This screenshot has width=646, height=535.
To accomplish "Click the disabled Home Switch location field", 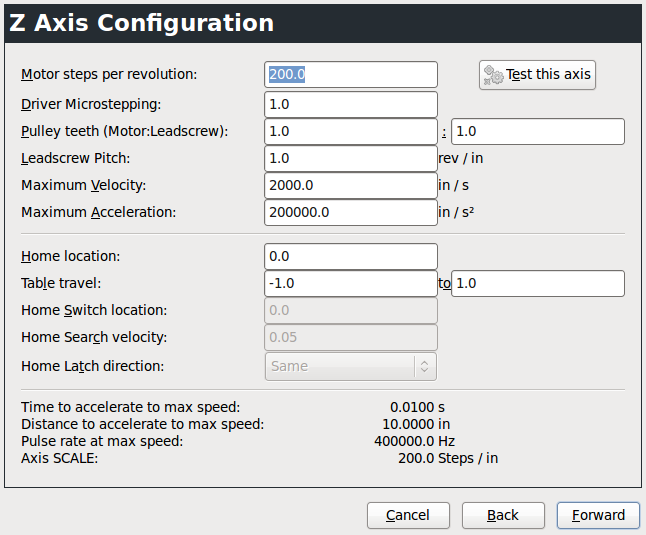I will [x=351, y=311].
